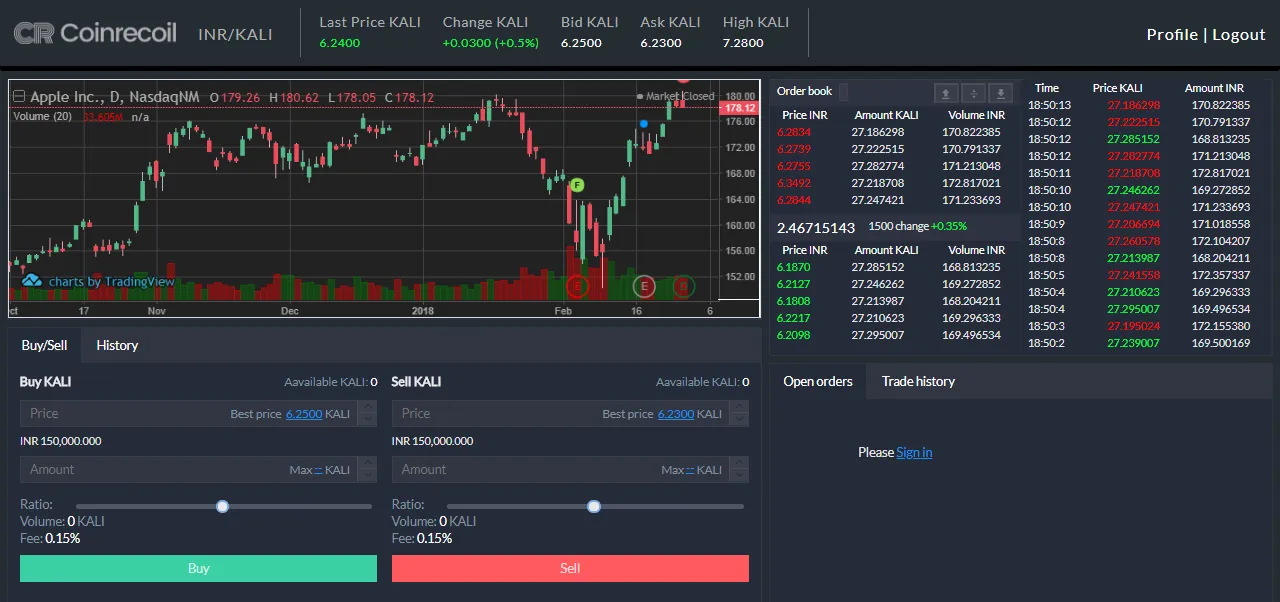Click the chart price label 178.12
1280x602 pixels.
coord(739,108)
